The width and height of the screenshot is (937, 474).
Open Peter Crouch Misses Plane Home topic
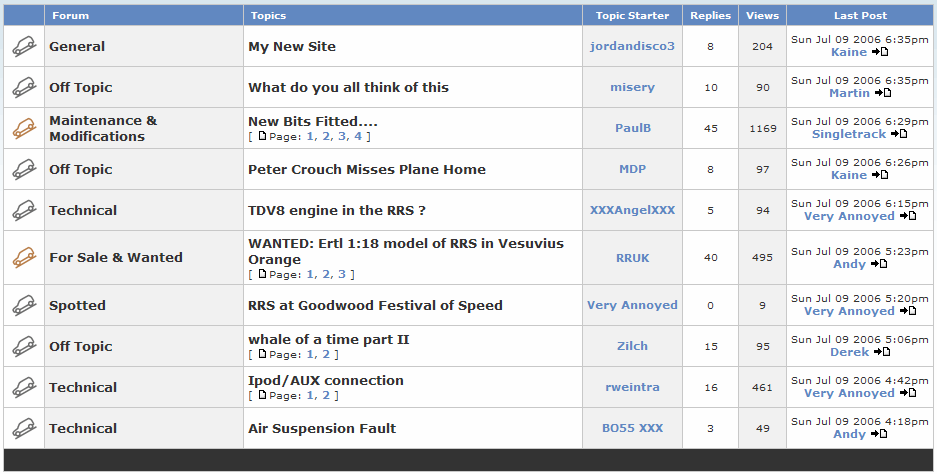pos(367,169)
